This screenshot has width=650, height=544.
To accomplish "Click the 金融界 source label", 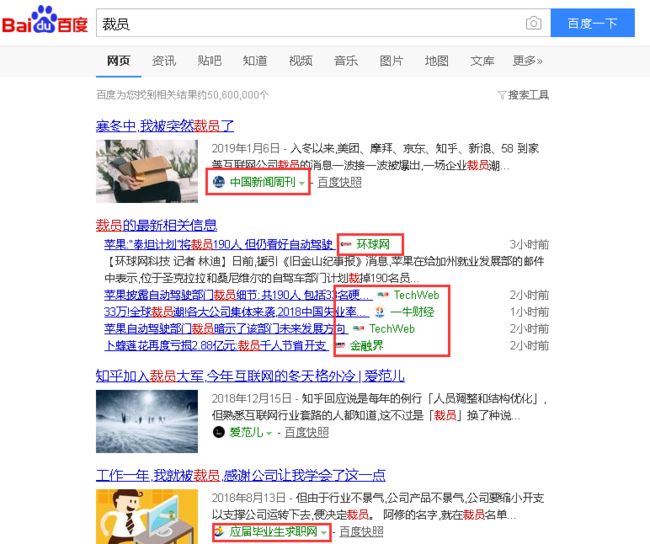I will coord(367,345).
